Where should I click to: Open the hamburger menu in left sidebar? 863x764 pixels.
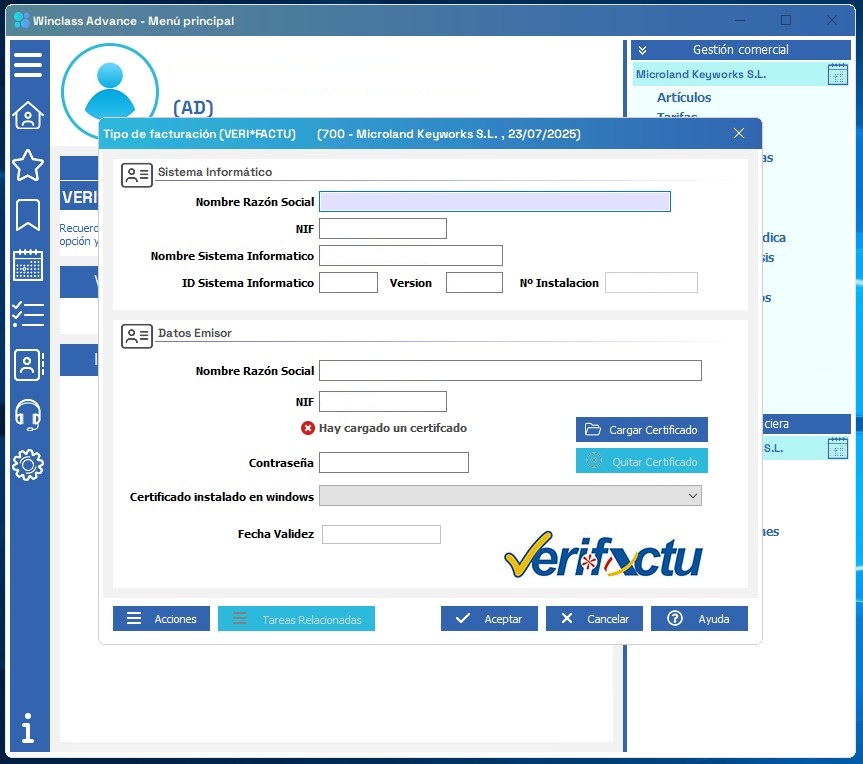point(28,66)
